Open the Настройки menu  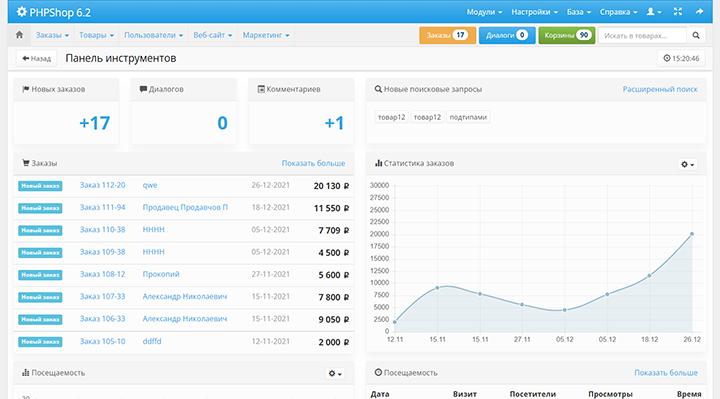tap(534, 12)
